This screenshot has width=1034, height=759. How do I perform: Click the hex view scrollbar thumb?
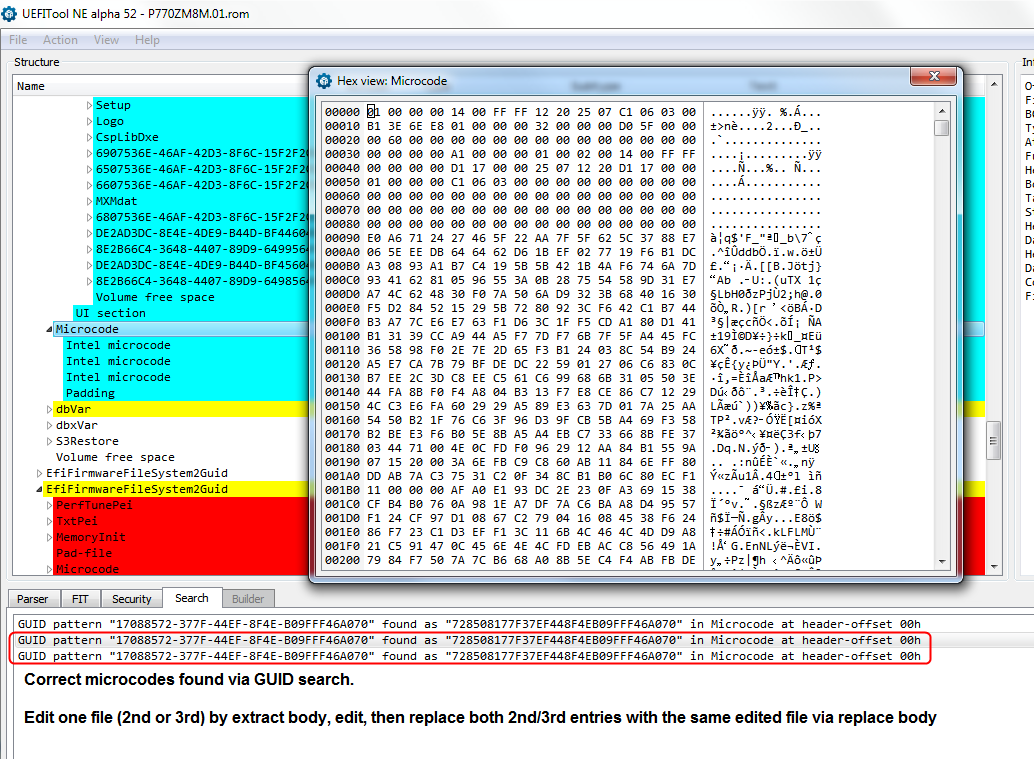(942, 127)
